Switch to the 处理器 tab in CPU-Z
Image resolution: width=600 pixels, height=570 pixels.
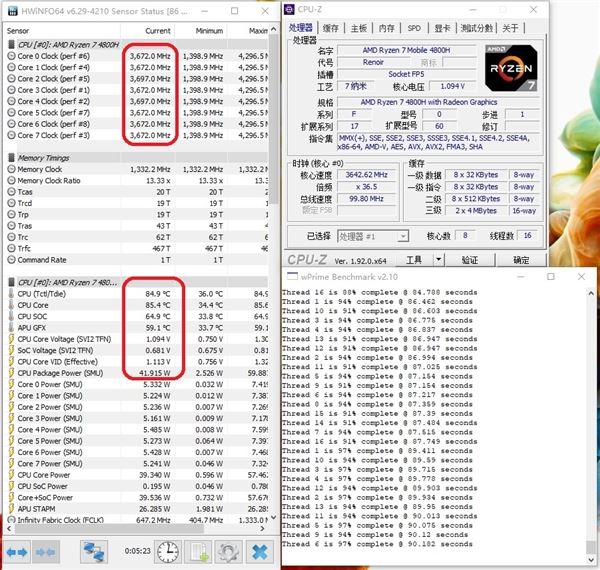[x=301, y=28]
